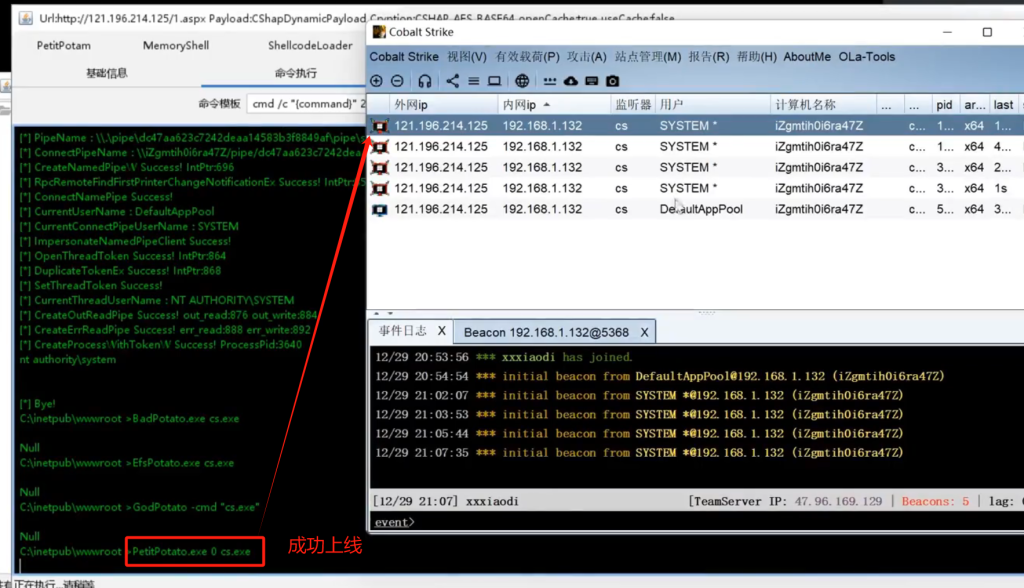Screen dimensions: 1024x588
Task: Switch to target view monitor icon
Action: coord(494,81)
